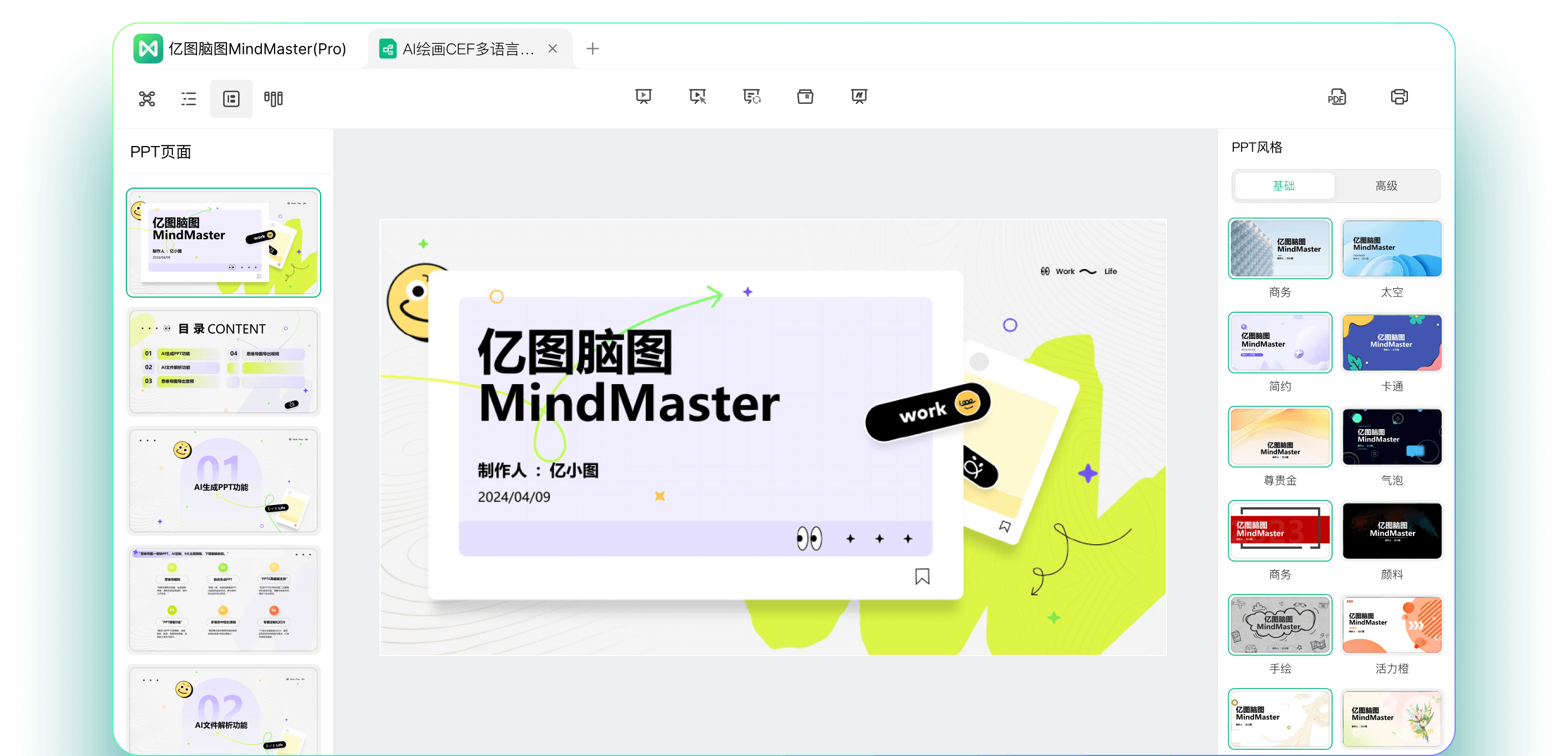Add a new tab with plus button

pos(592,49)
